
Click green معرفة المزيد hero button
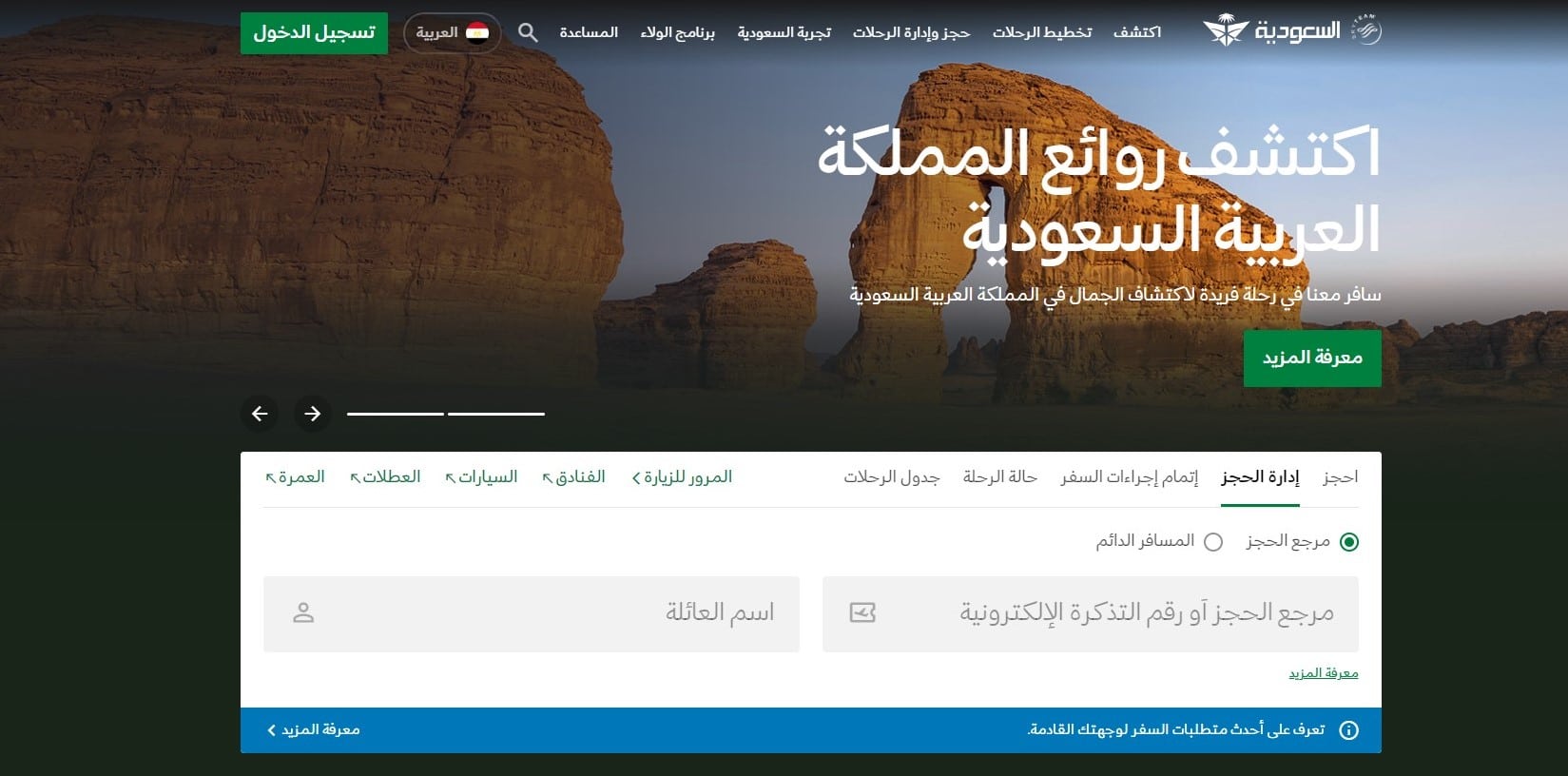(1312, 358)
